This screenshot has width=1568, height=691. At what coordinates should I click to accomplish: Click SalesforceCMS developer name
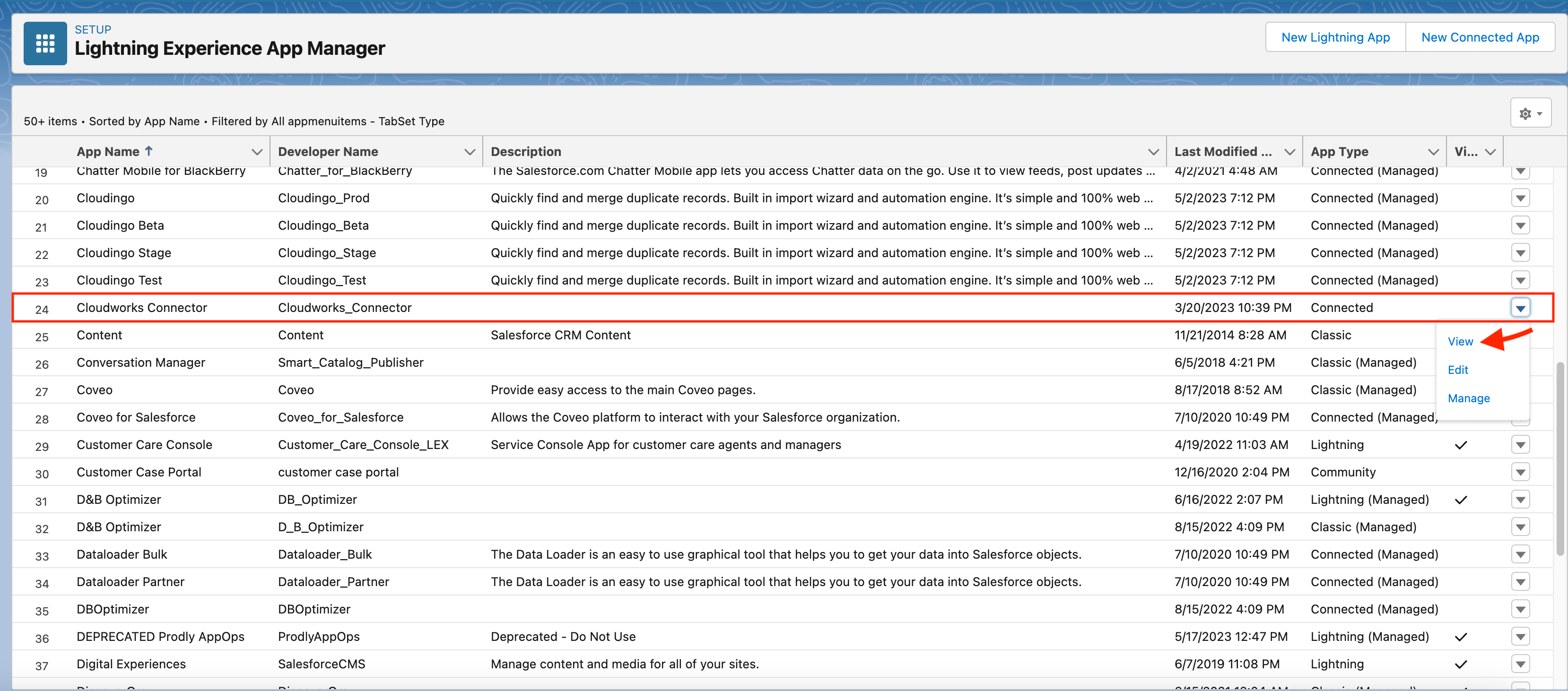(322, 664)
